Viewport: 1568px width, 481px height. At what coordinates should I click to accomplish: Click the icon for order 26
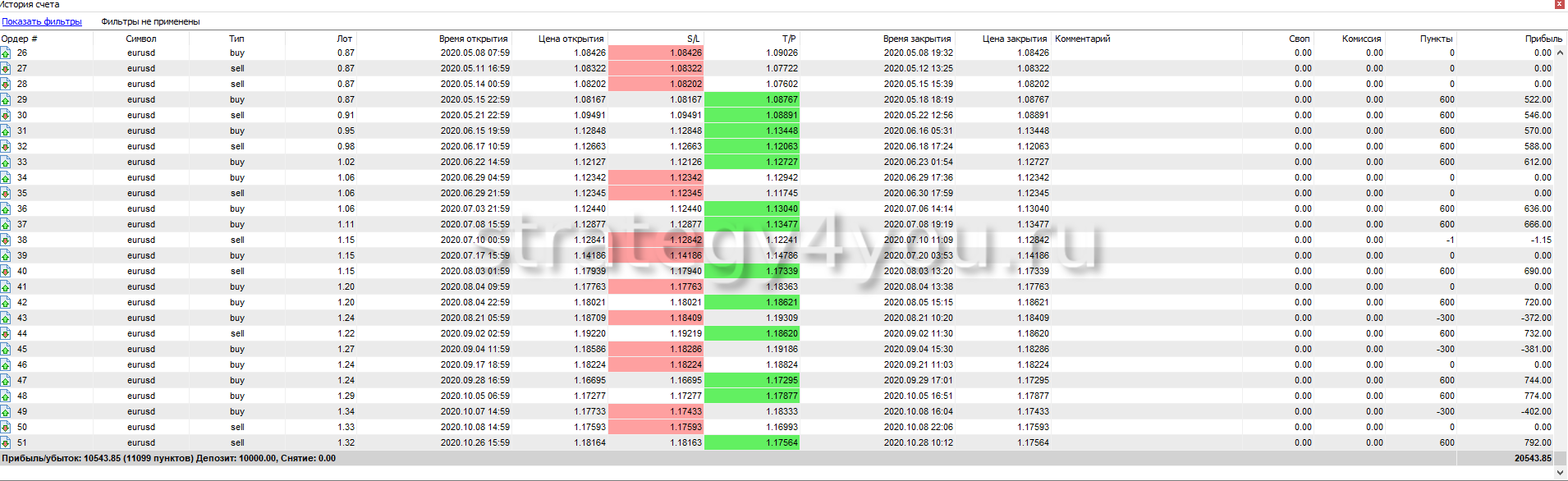6,53
